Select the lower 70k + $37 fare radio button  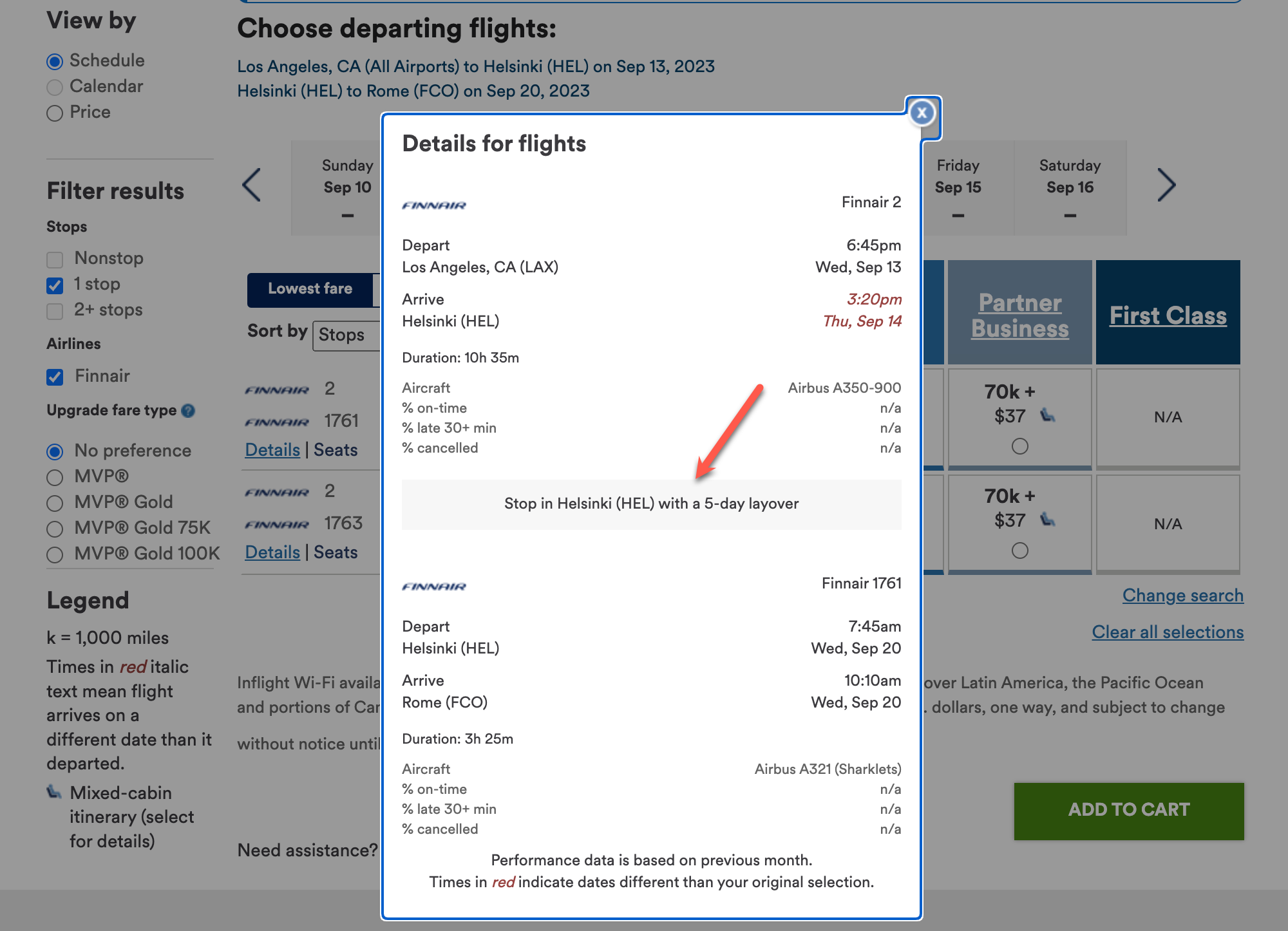pyautogui.click(x=1020, y=550)
